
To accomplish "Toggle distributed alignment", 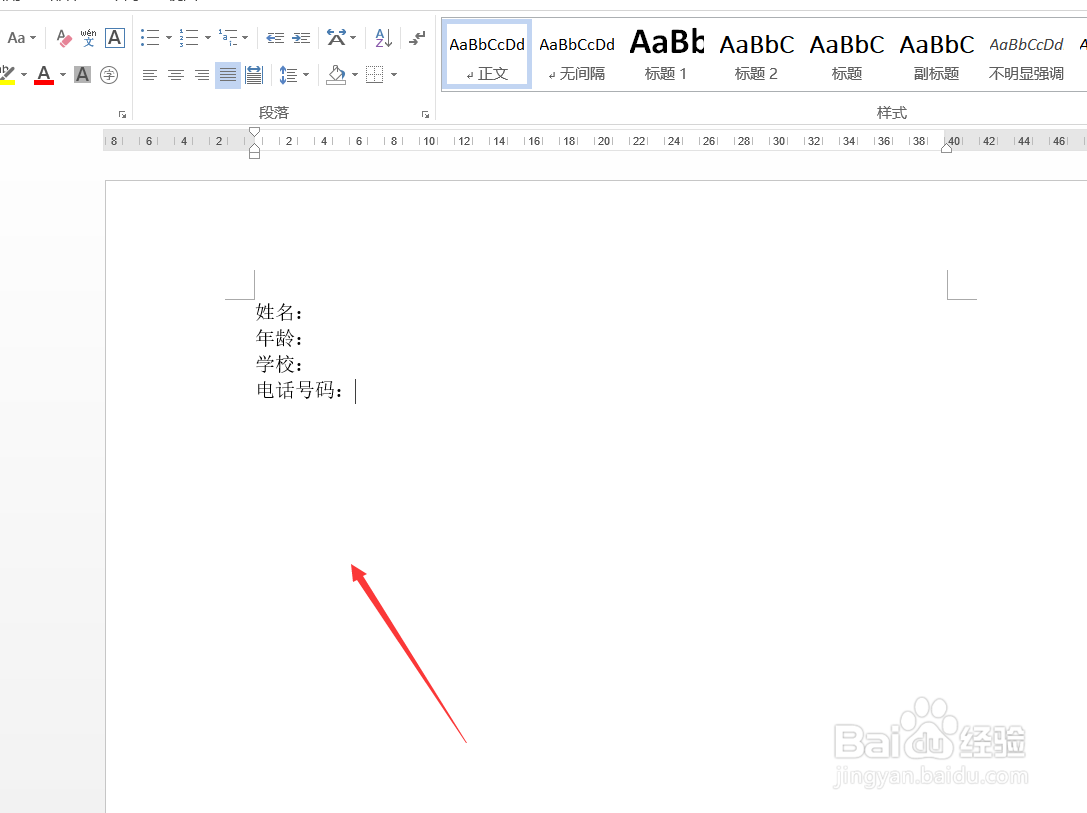I will point(254,75).
